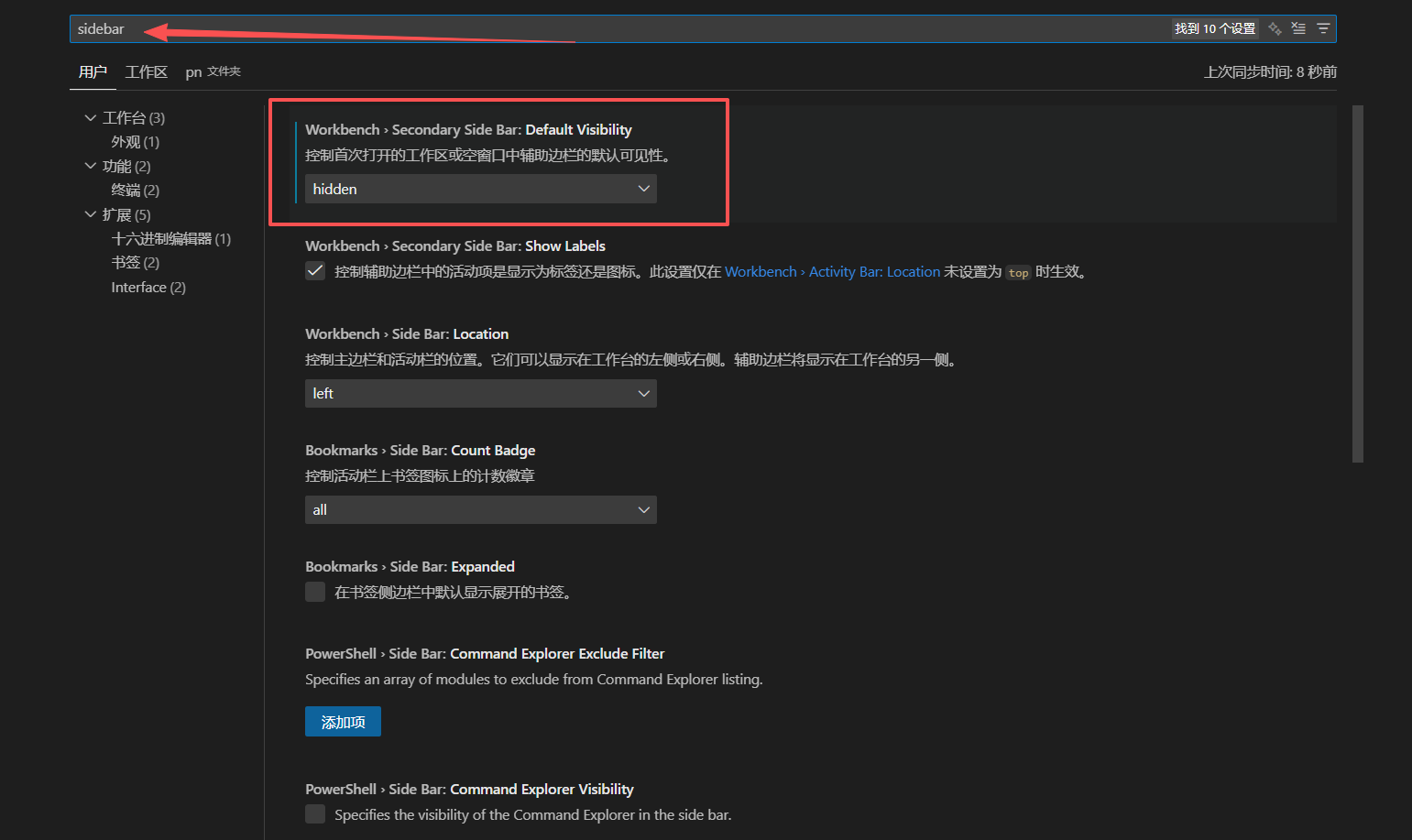Enable PowerShell Command Explorer Visibility checkbox
The width and height of the screenshot is (1412, 840).
315,814
